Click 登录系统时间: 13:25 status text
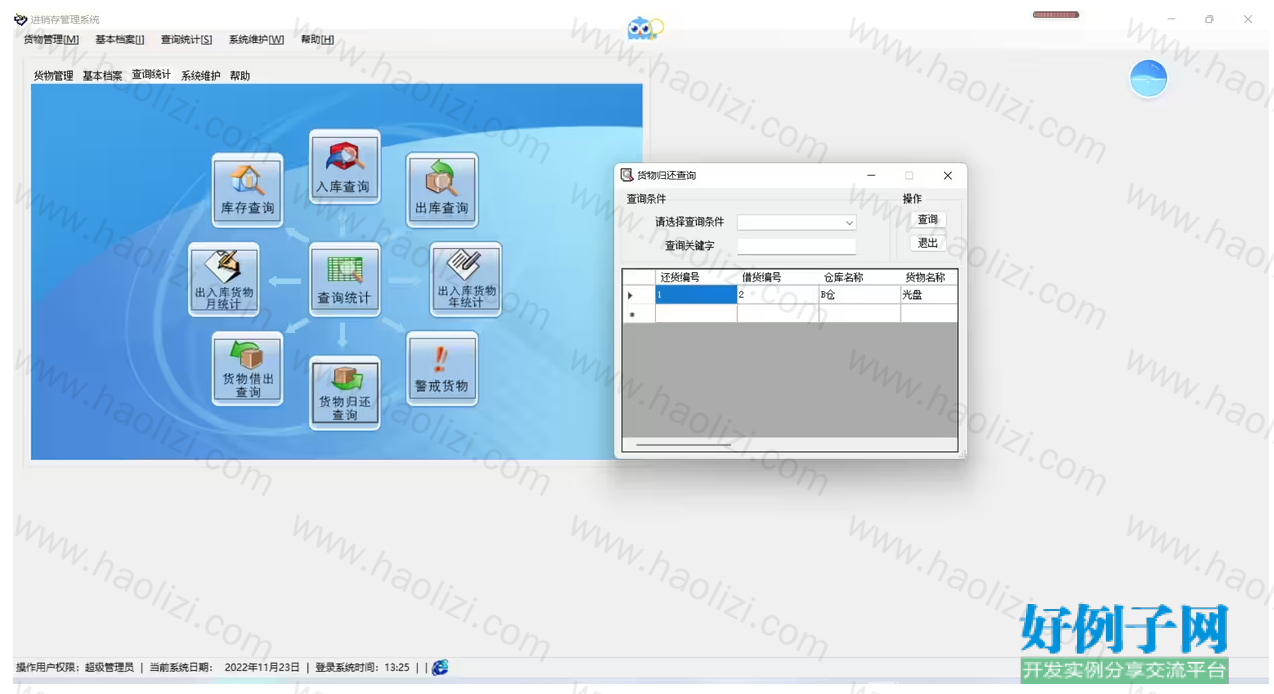 pos(363,667)
